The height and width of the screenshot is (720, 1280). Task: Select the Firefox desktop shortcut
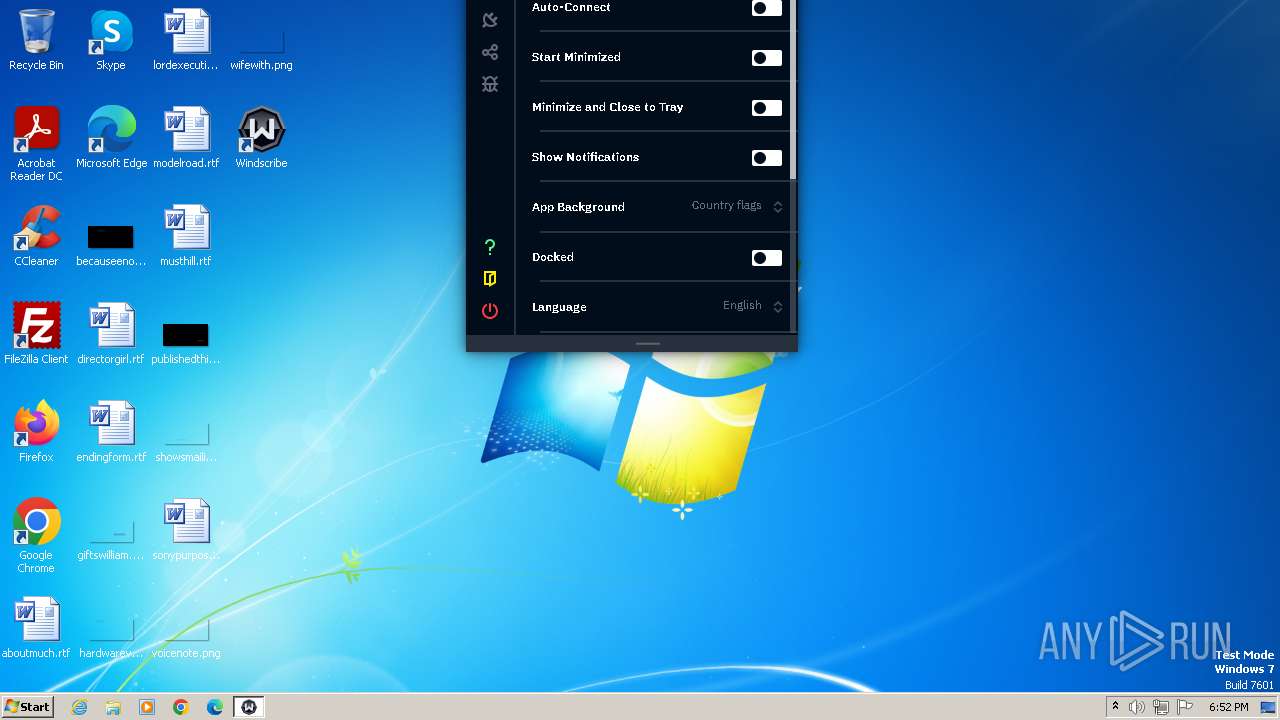(36, 432)
